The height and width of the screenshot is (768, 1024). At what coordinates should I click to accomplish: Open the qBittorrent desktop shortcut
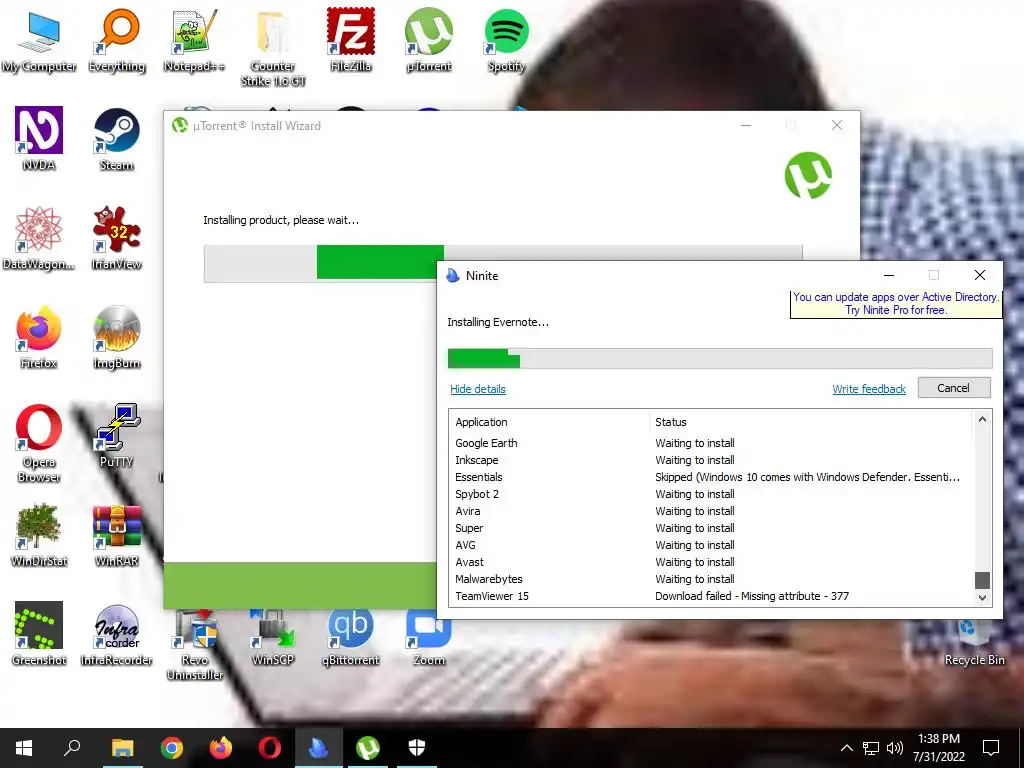click(351, 637)
